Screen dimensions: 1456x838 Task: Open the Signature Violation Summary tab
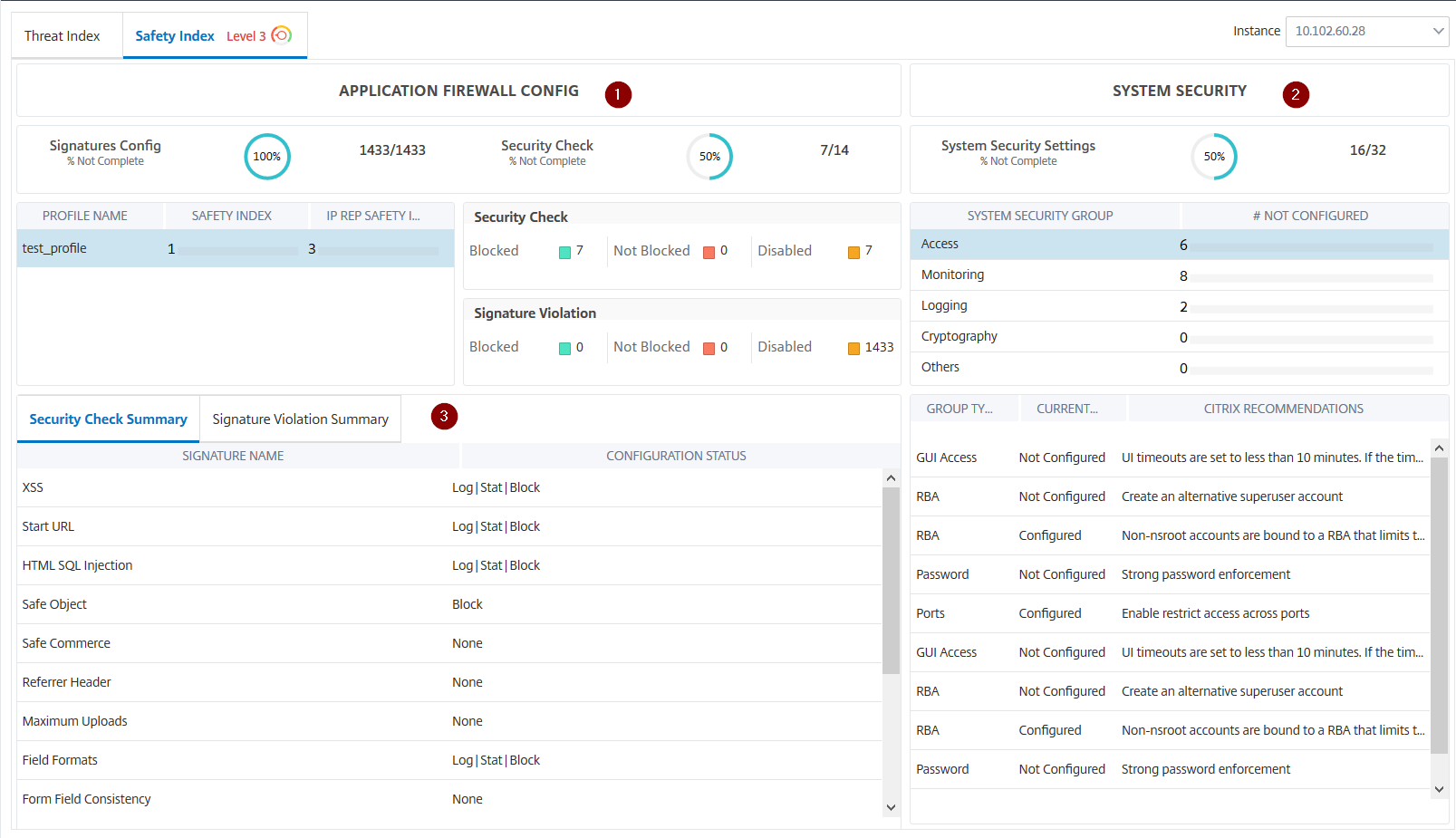point(300,419)
